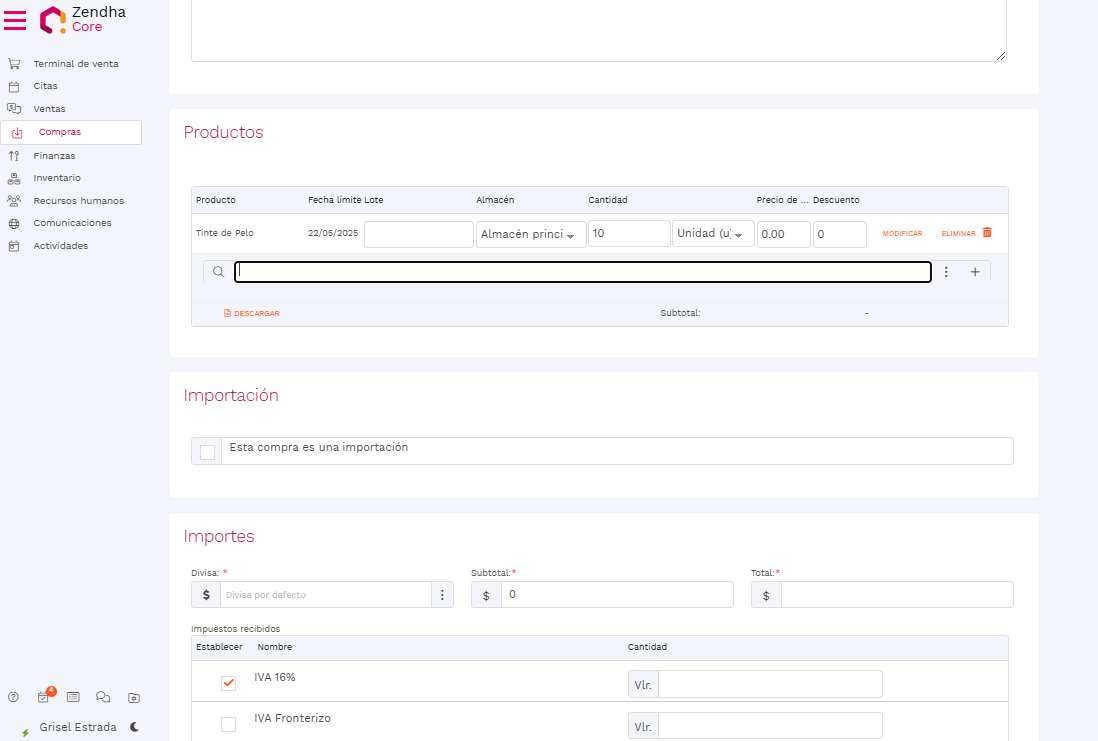Viewport: 1098px width, 741px height.
Task: Open the news list icon in sidebar footer
Action: coord(73,698)
